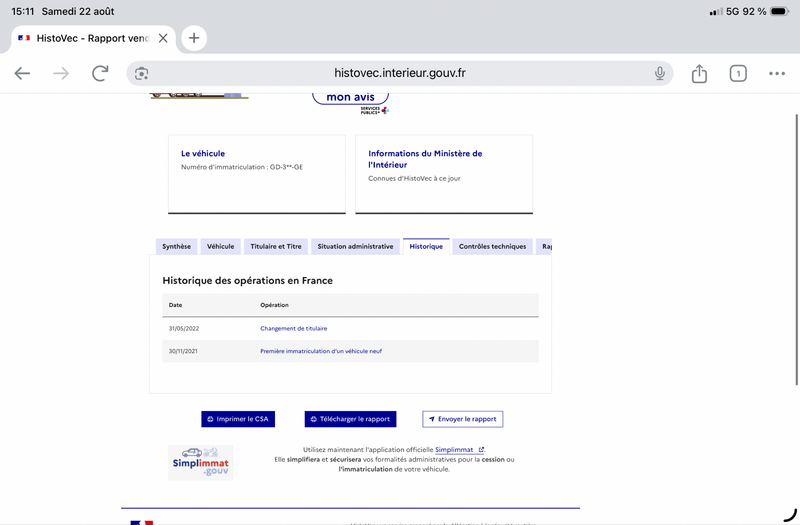Click 'Informations du Ministère de l'Intérieur' heading
The height and width of the screenshot is (525, 800).
click(425, 159)
